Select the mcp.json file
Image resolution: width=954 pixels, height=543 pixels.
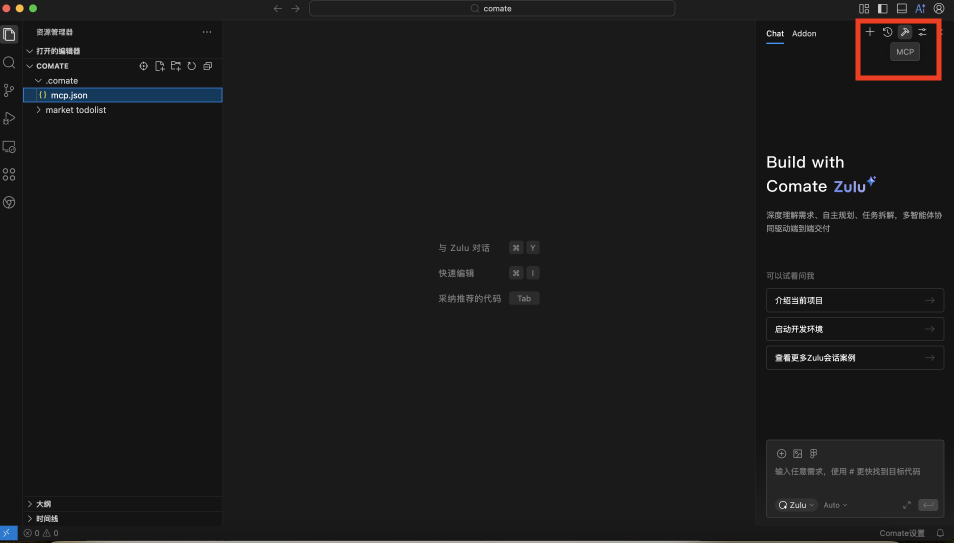click(122, 95)
